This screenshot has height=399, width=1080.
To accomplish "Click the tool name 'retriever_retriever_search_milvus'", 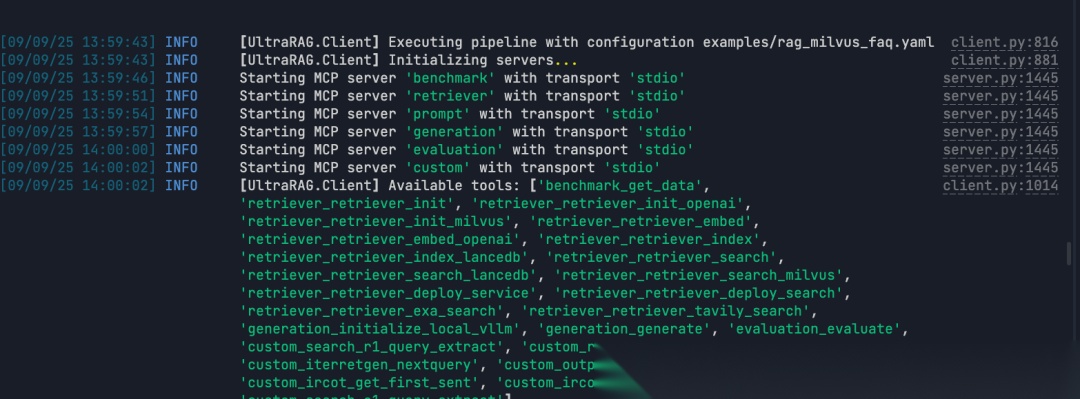I will [699, 276].
